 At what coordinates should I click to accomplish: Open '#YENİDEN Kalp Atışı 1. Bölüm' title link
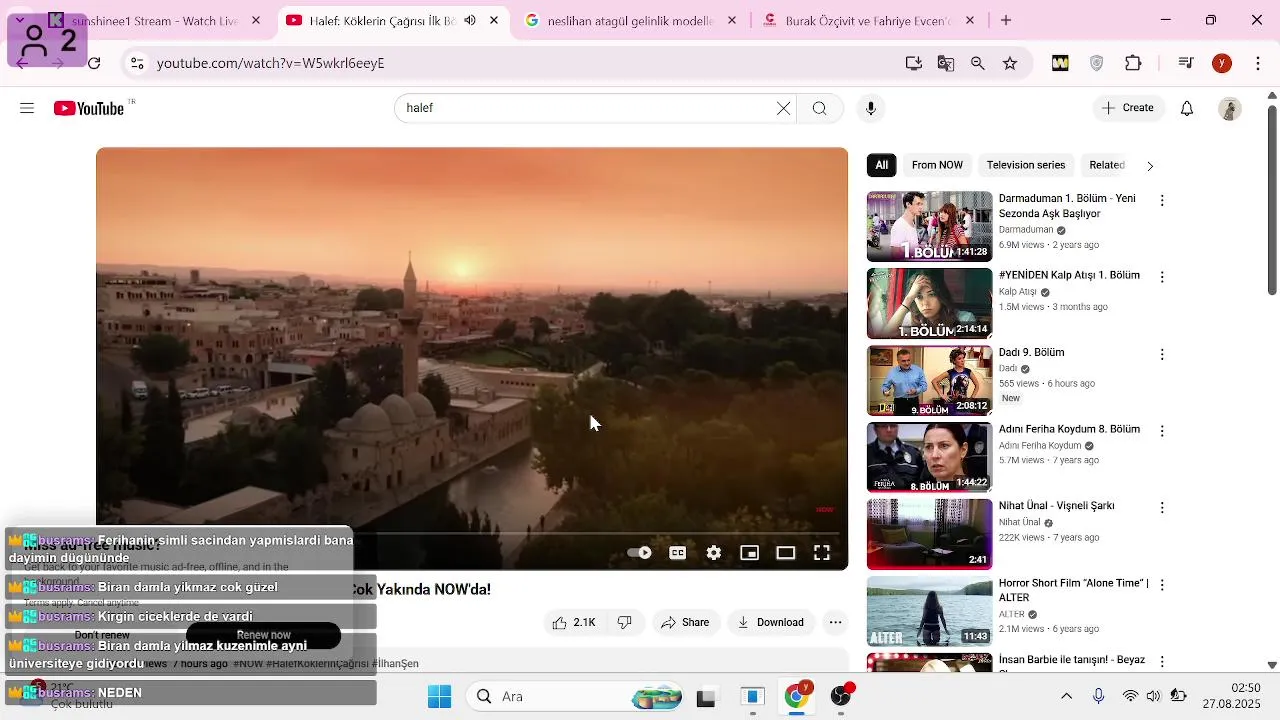[x=1069, y=275]
